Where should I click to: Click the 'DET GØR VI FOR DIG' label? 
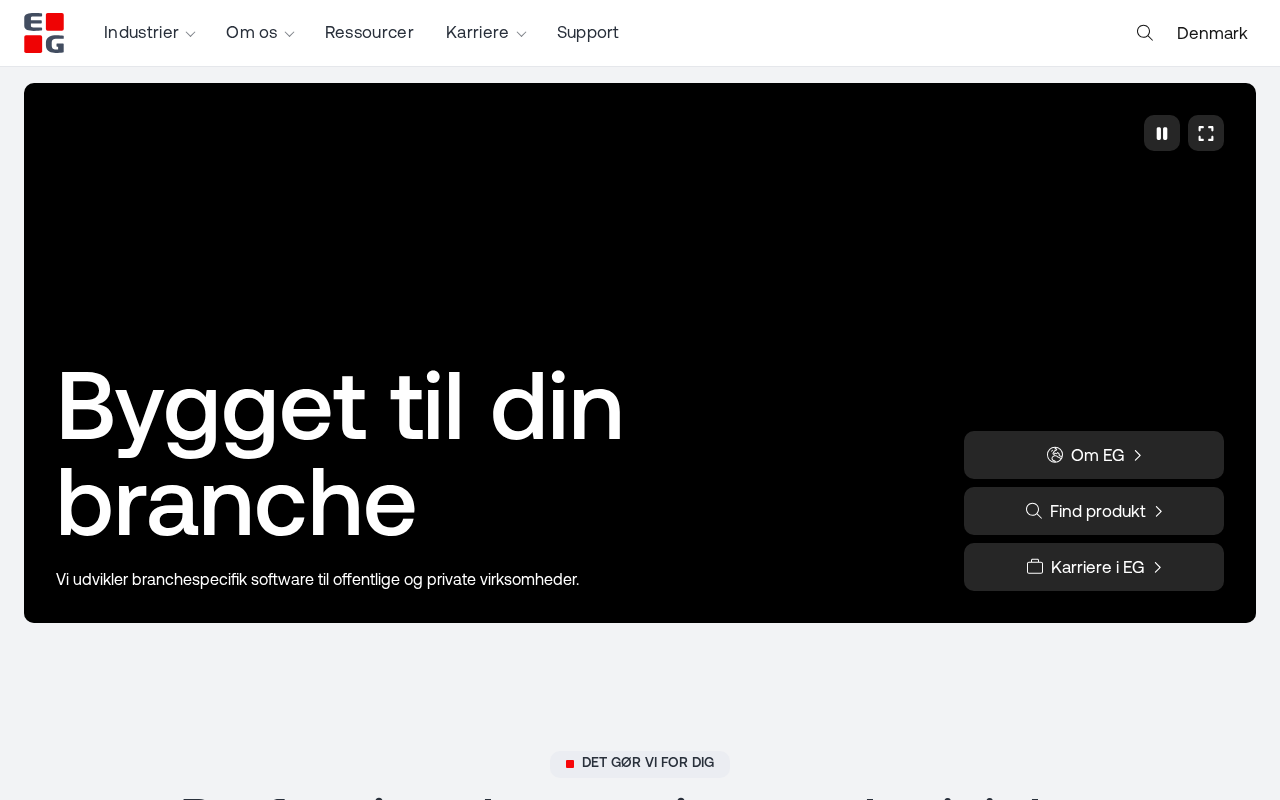point(640,764)
